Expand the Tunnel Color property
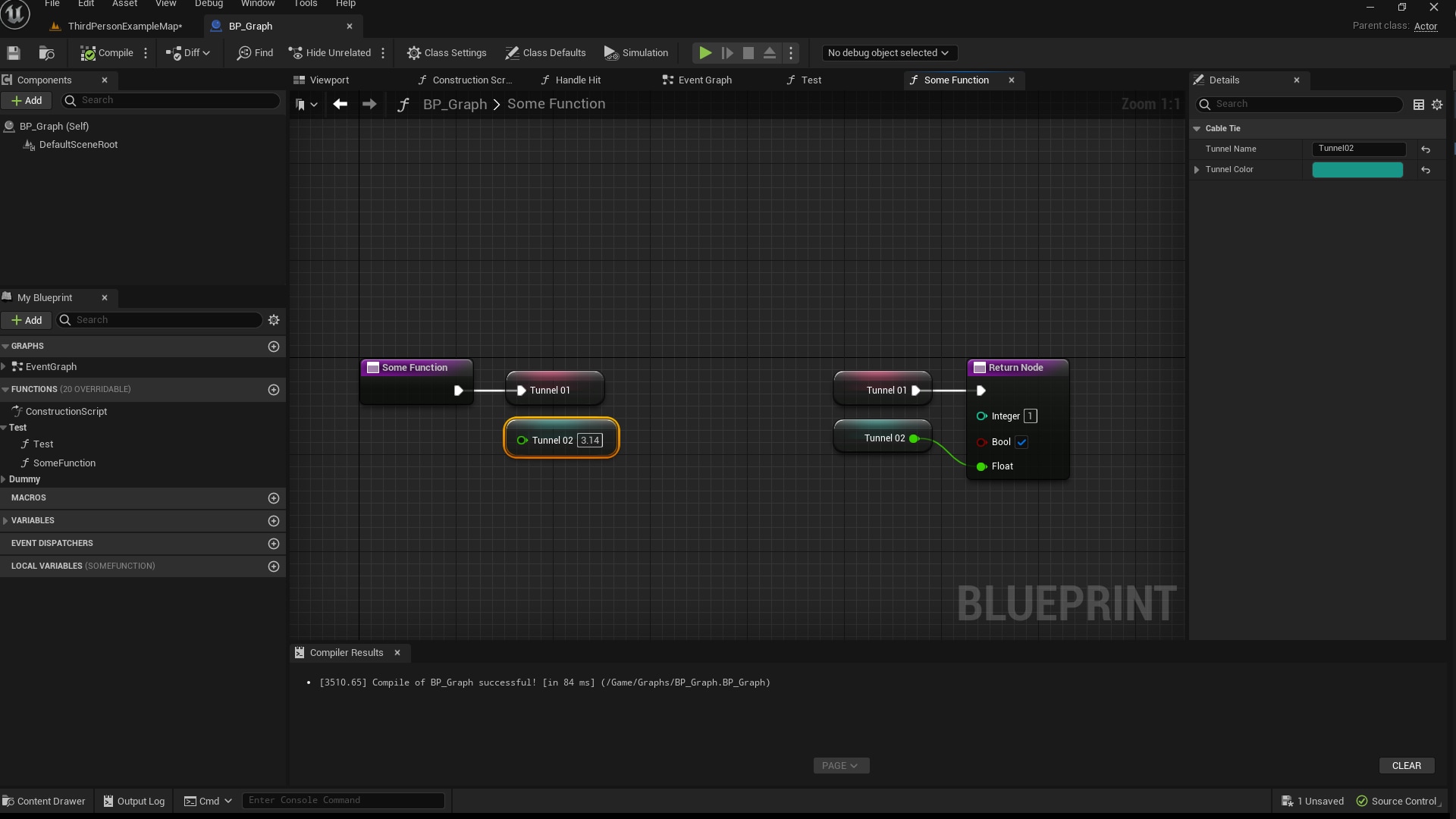 click(x=1196, y=169)
